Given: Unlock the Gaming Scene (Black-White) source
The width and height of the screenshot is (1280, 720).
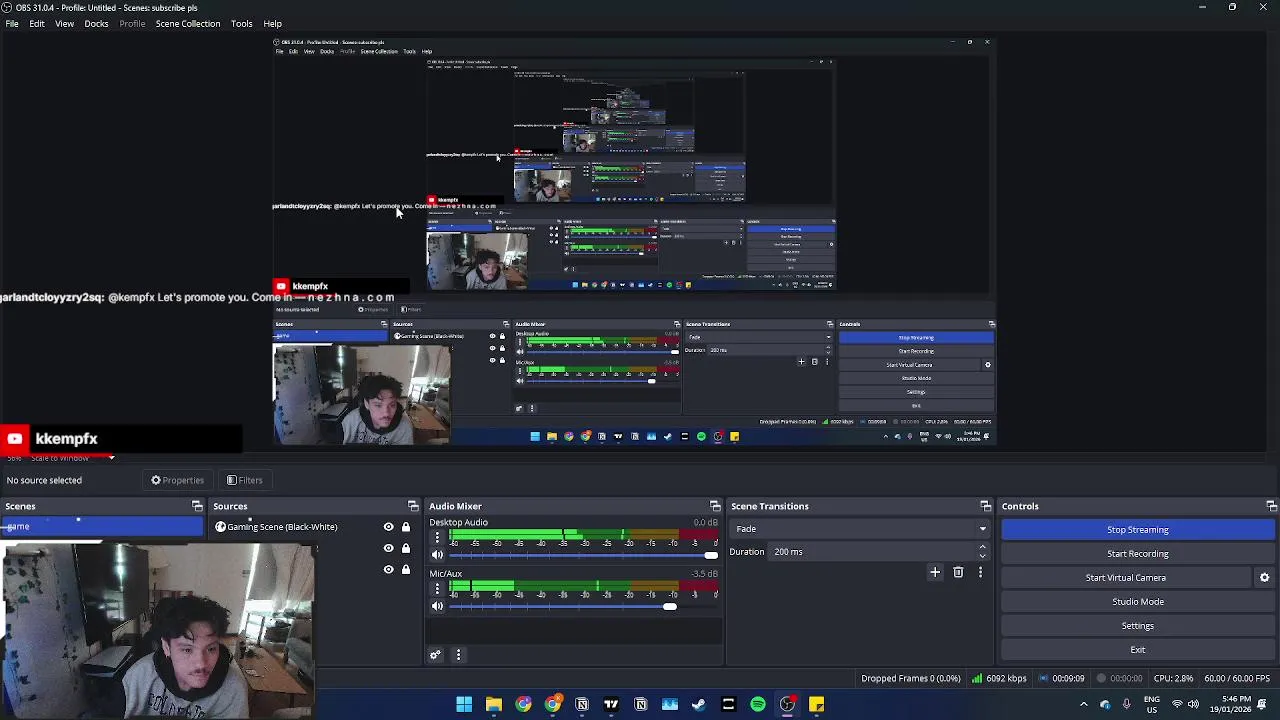Looking at the screenshot, I should pos(406,527).
